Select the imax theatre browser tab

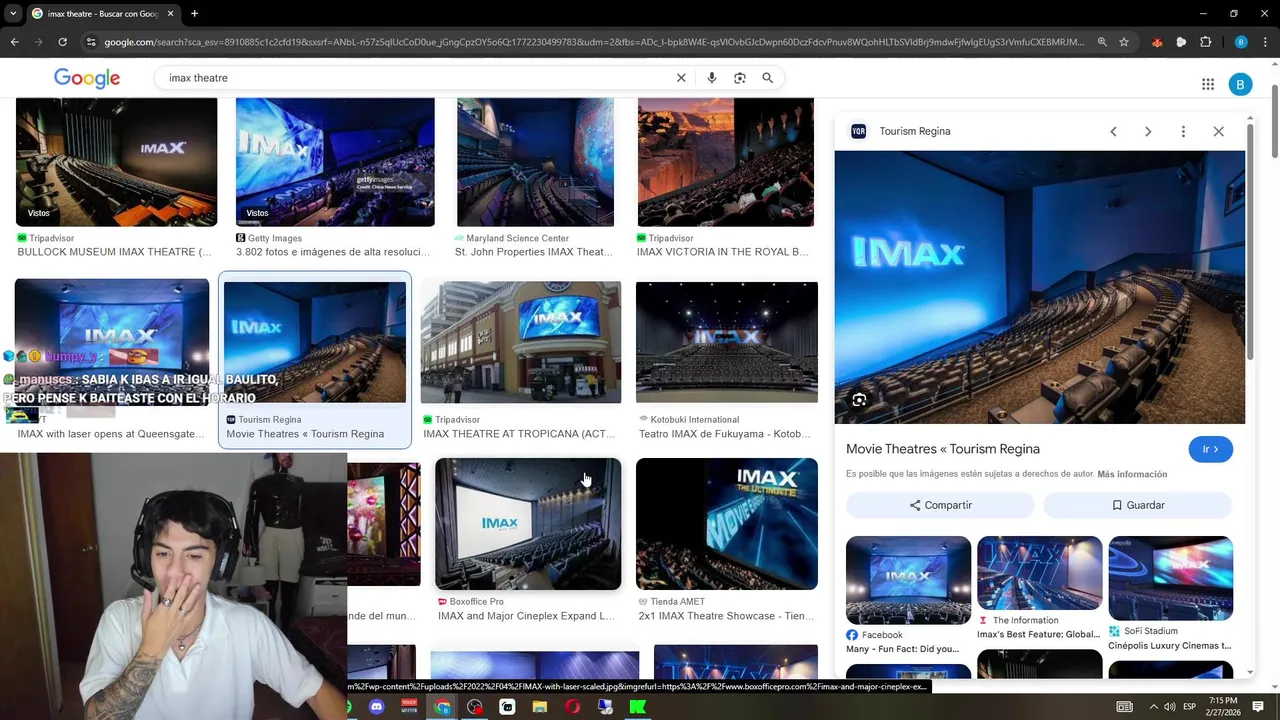pyautogui.click(x=103, y=14)
